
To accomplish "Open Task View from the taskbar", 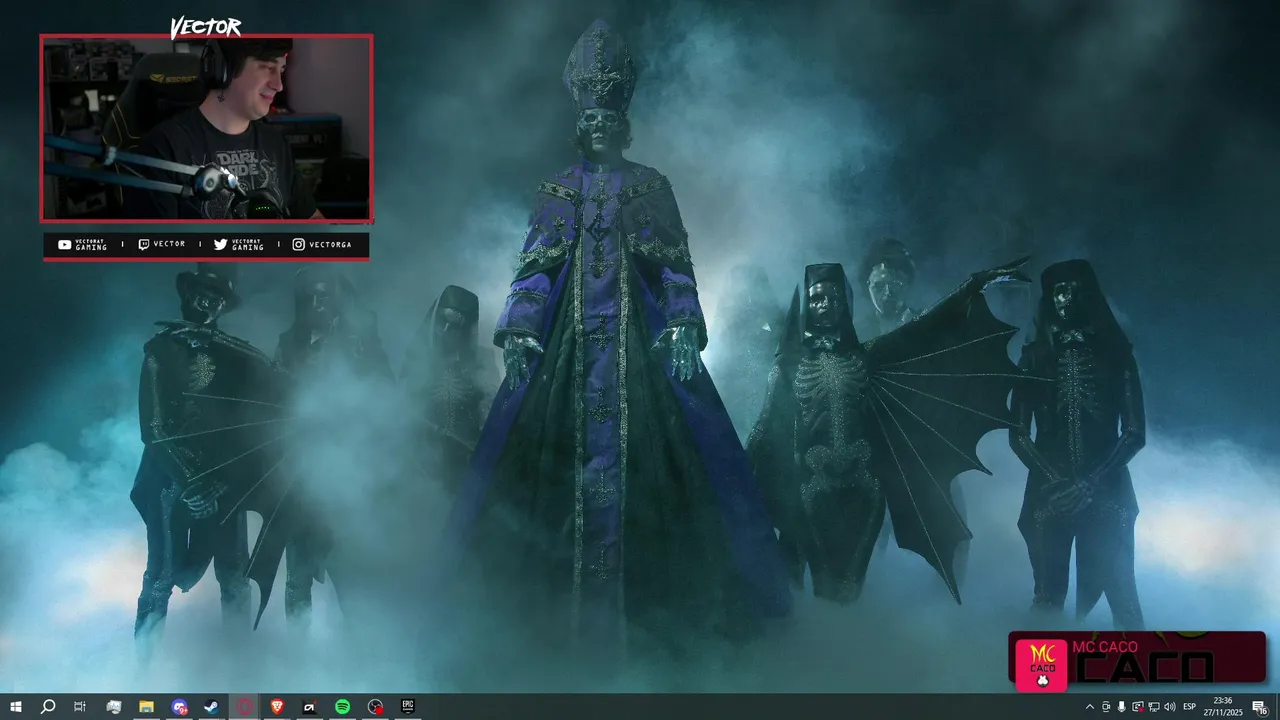I will click(80, 707).
